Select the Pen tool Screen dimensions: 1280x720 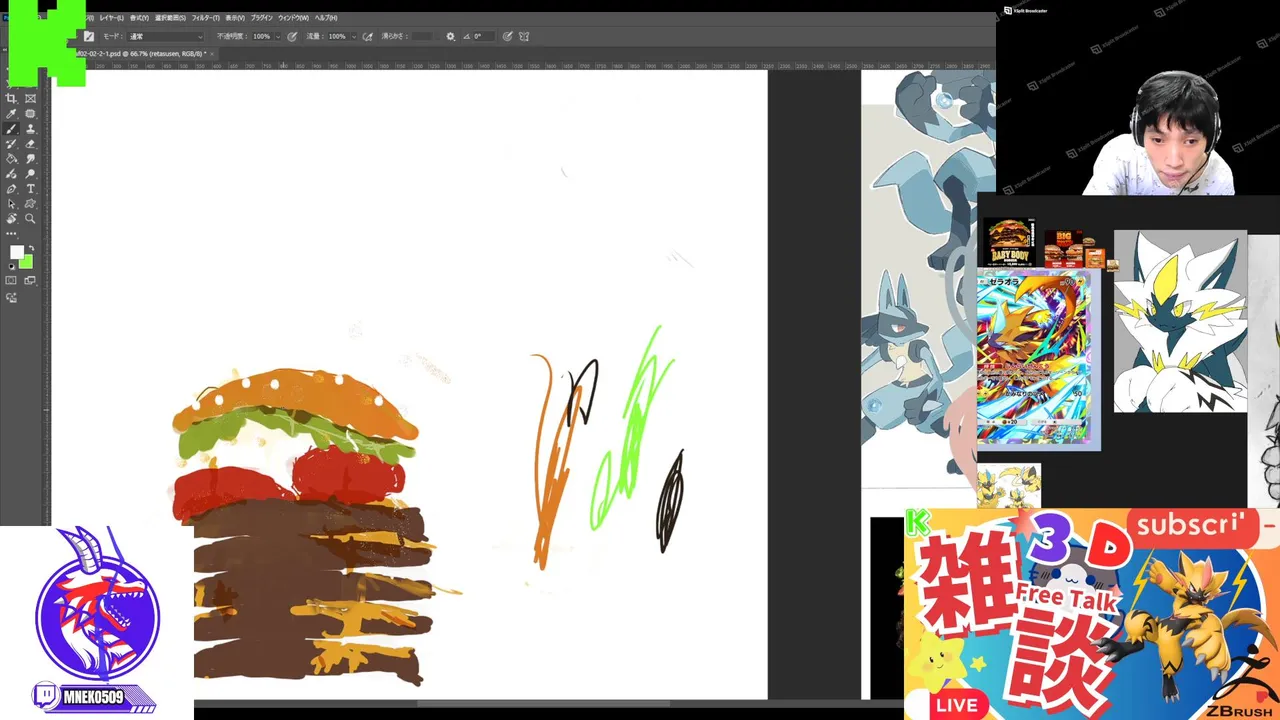tap(11, 188)
